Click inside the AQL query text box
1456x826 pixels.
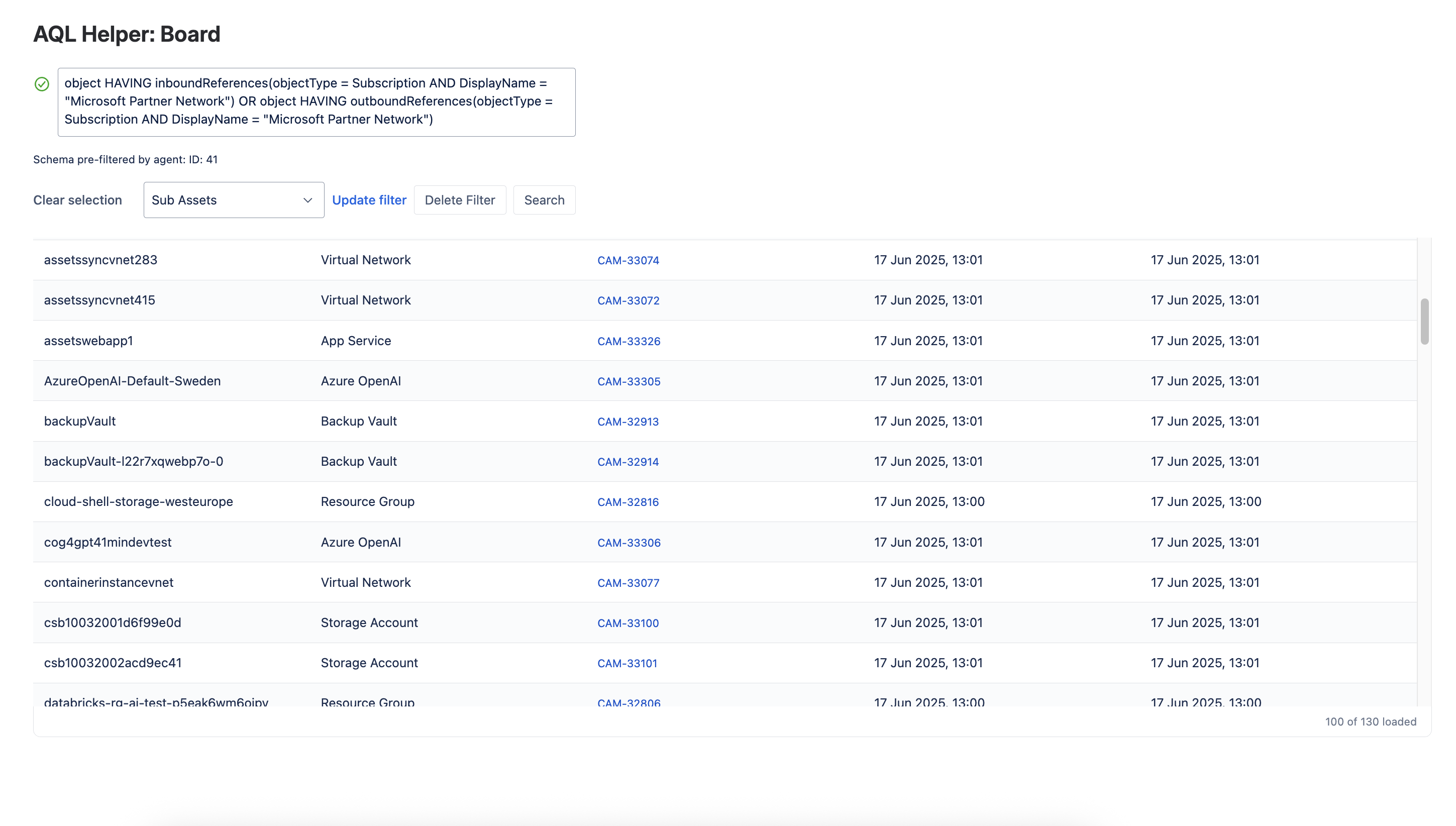(x=317, y=102)
